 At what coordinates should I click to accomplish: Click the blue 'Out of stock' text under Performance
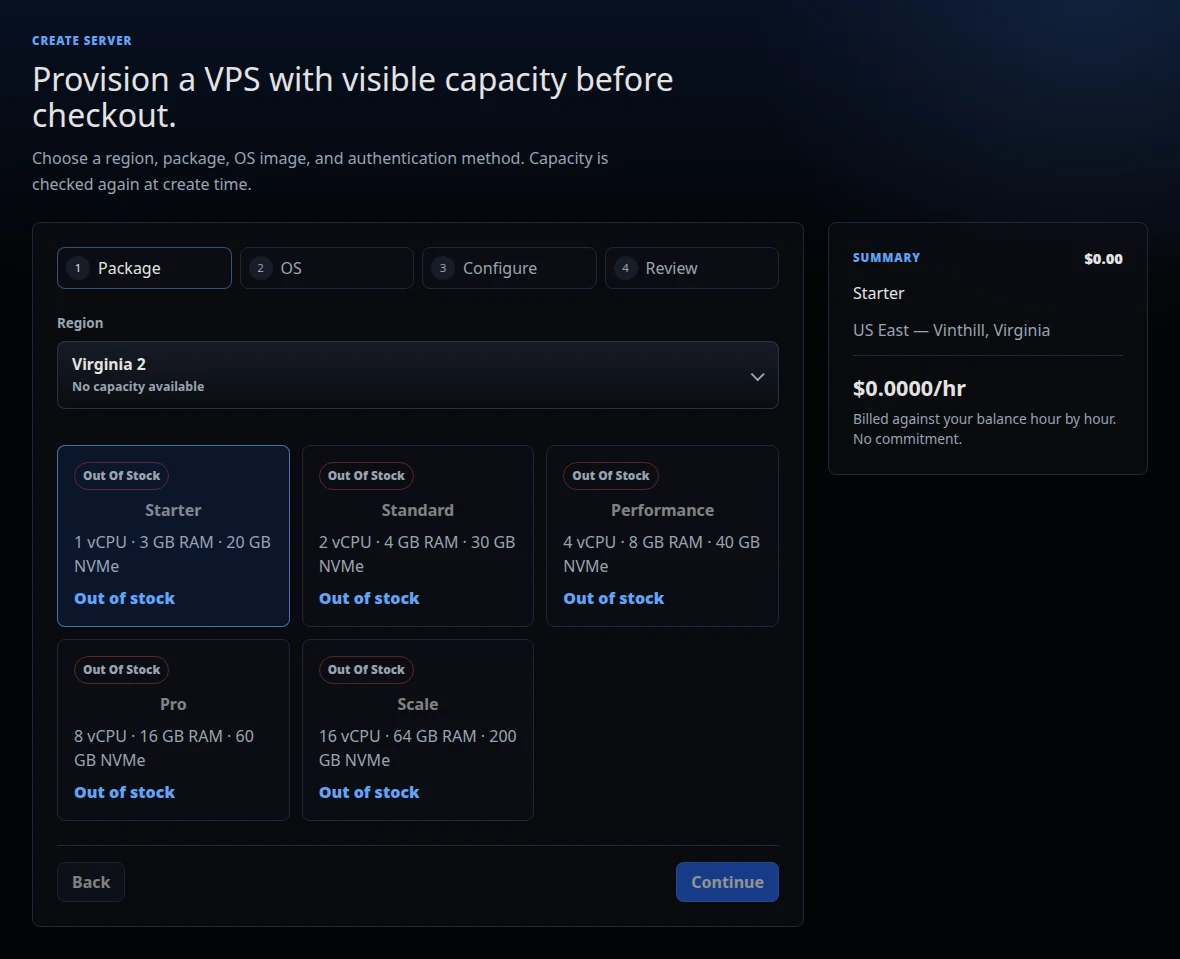coord(613,598)
